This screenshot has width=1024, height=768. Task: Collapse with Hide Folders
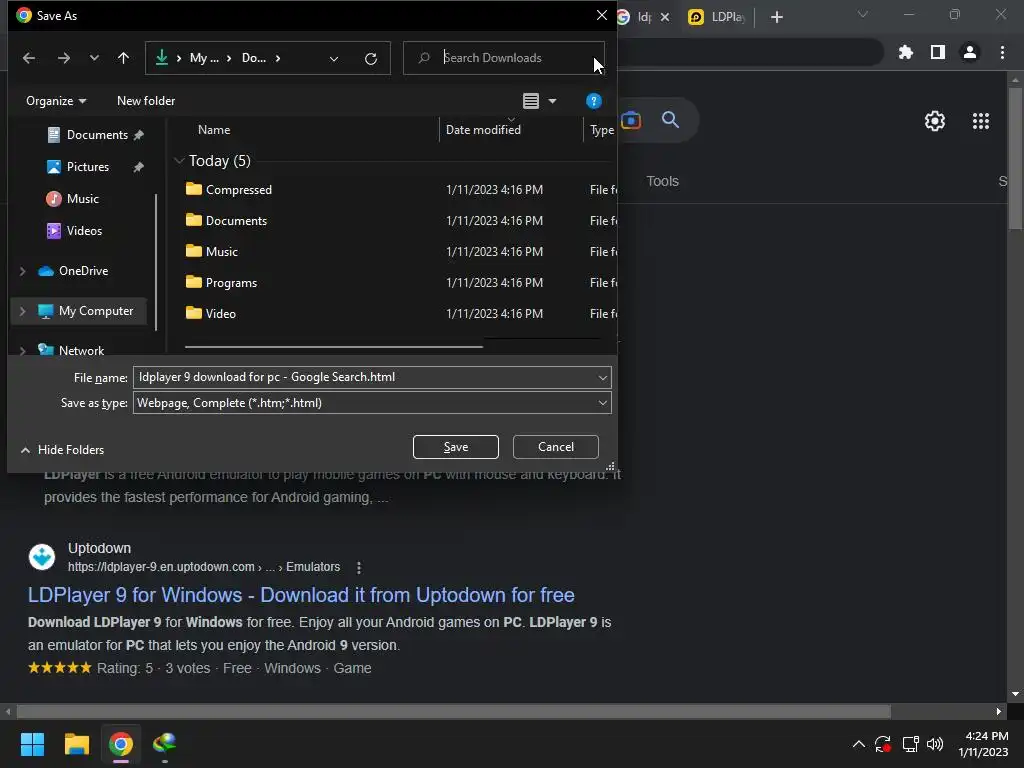pos(62,450)
